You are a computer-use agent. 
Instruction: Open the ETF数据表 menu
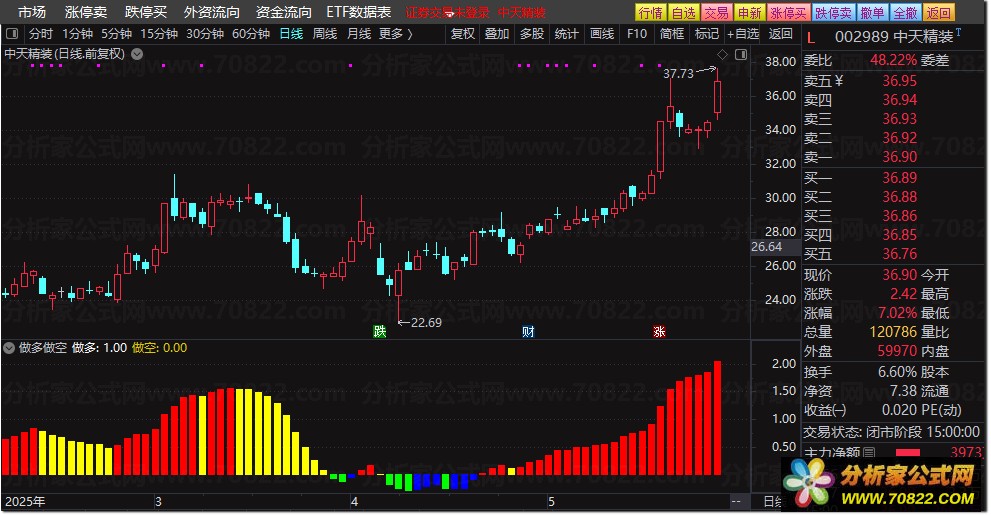point(358,12)
